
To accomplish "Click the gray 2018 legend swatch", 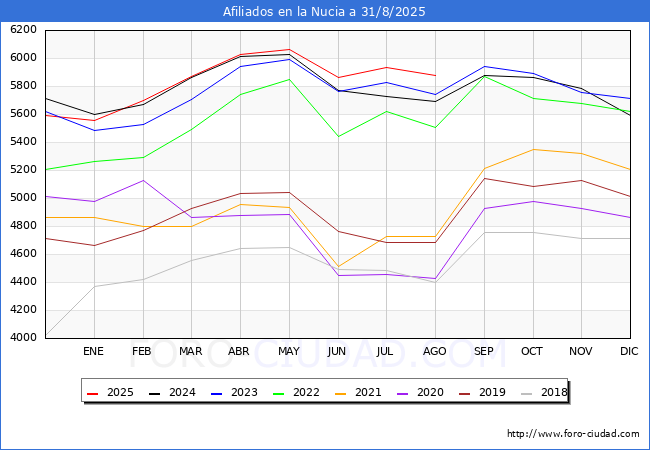I will coord(527,393).
